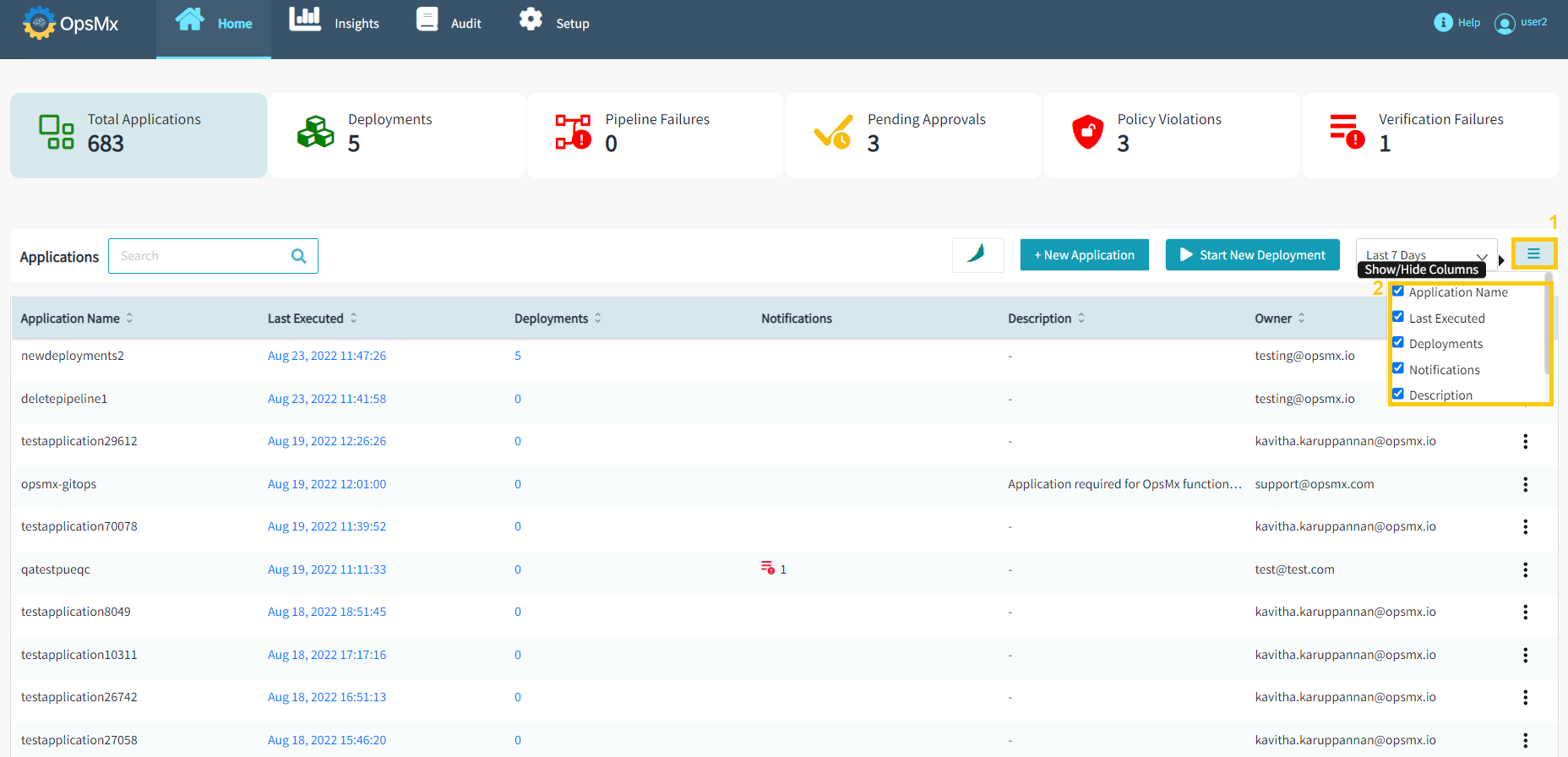Click the green leaf icon button

pyautogui.click(x=977, y=254)
